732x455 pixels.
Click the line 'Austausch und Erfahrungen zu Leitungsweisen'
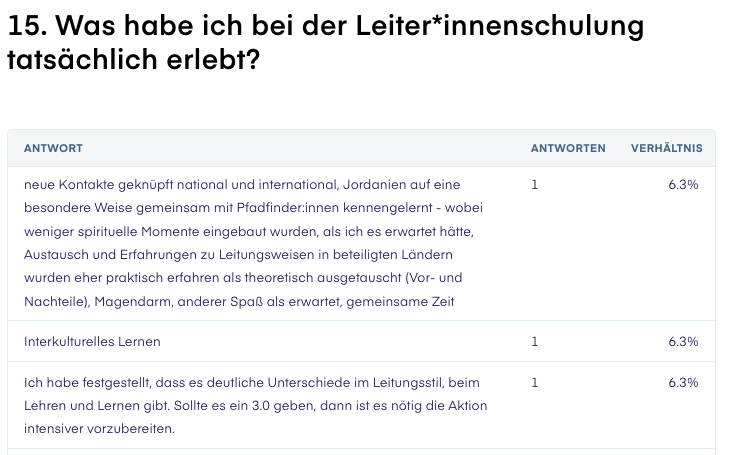238,255
